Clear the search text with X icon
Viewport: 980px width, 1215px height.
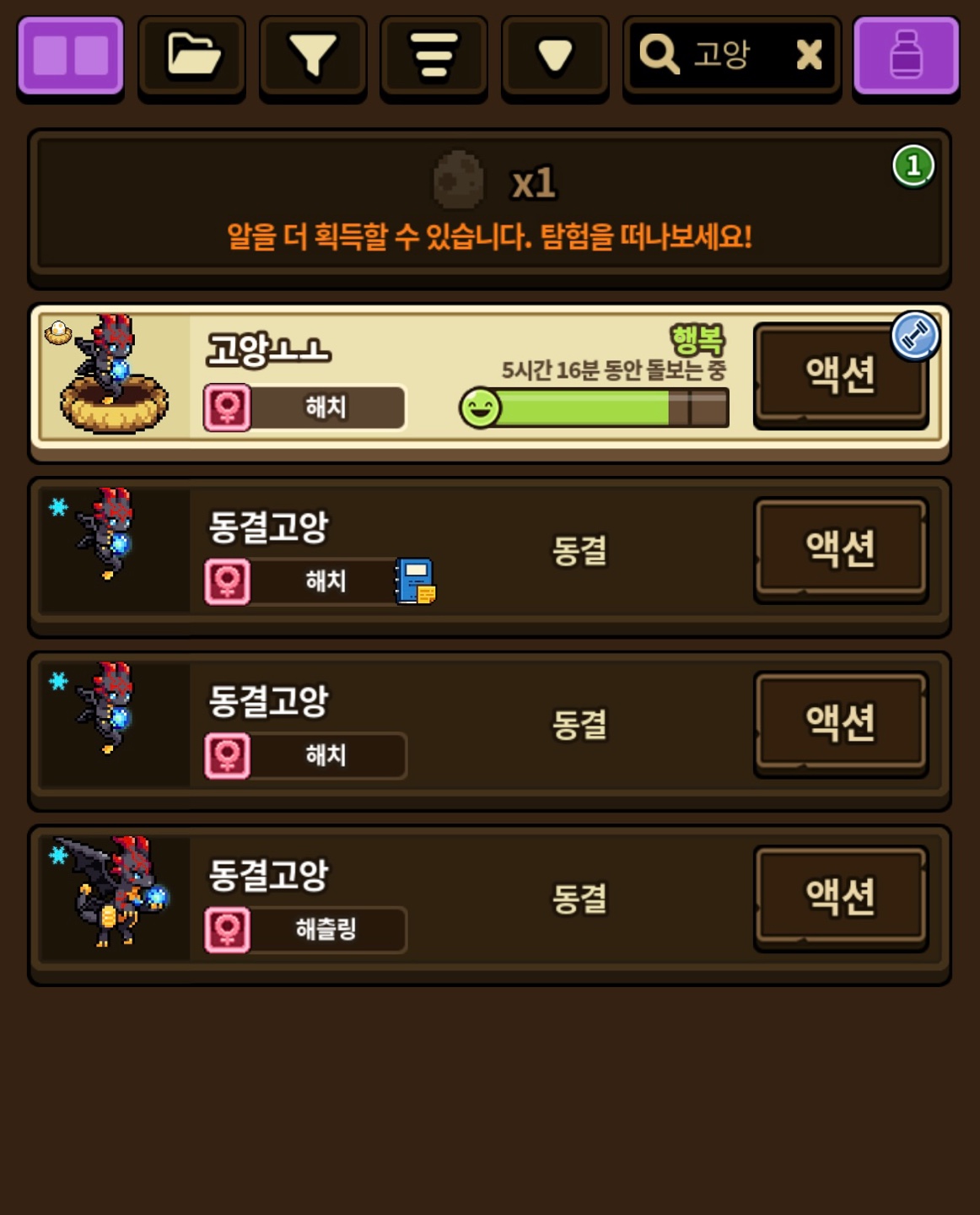coord(809,55)
